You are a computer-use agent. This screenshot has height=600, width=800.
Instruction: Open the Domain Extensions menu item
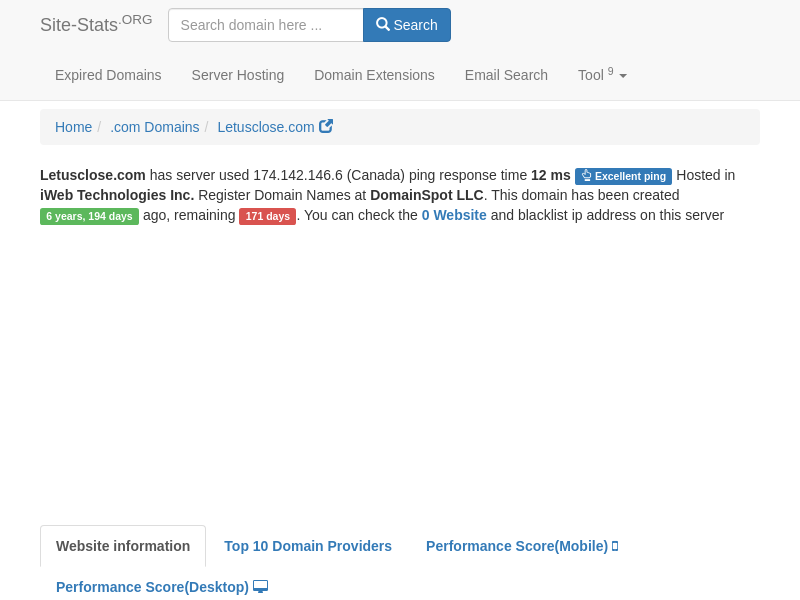pos(374,75)
